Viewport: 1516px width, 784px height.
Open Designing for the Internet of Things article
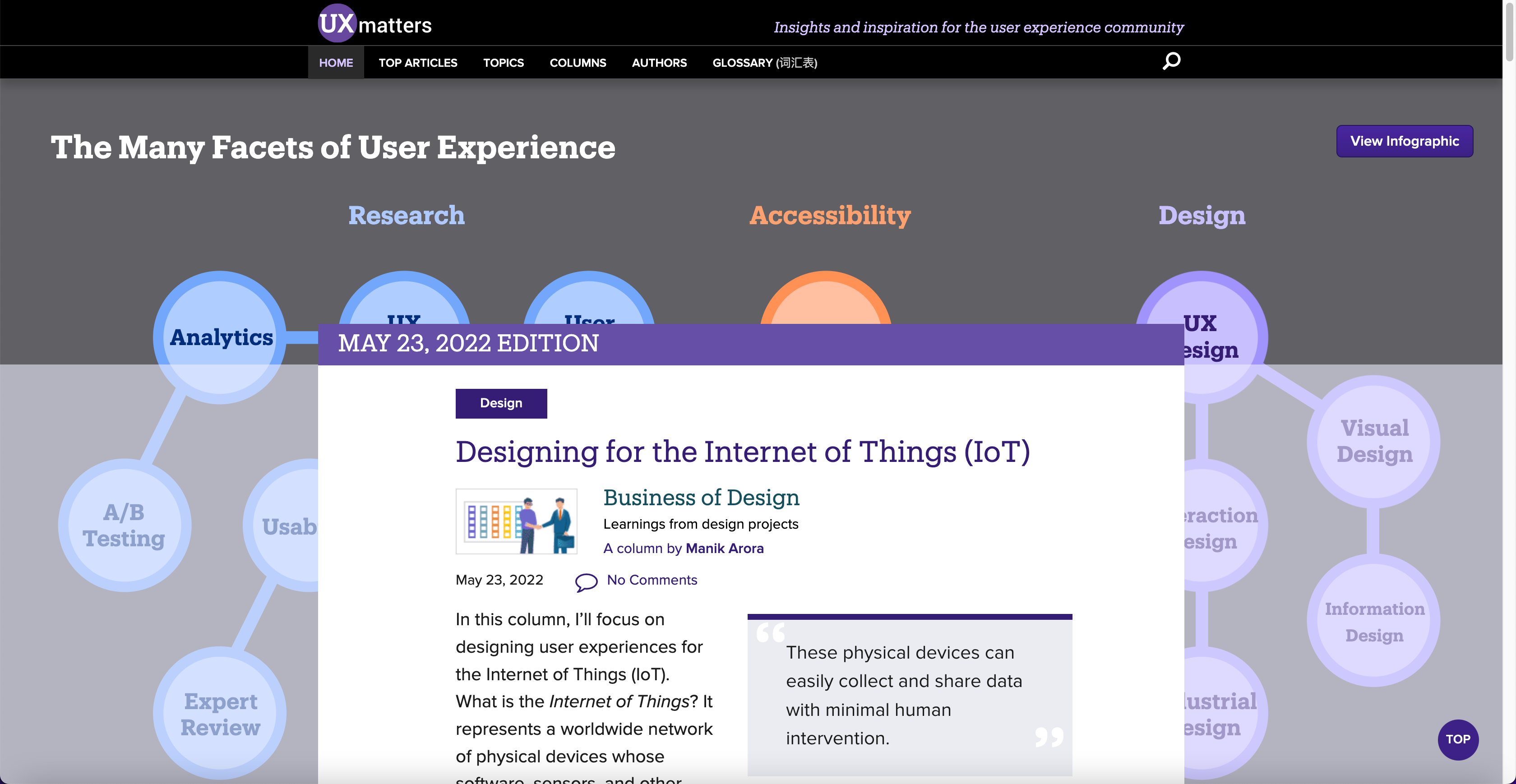pos(742,452)
